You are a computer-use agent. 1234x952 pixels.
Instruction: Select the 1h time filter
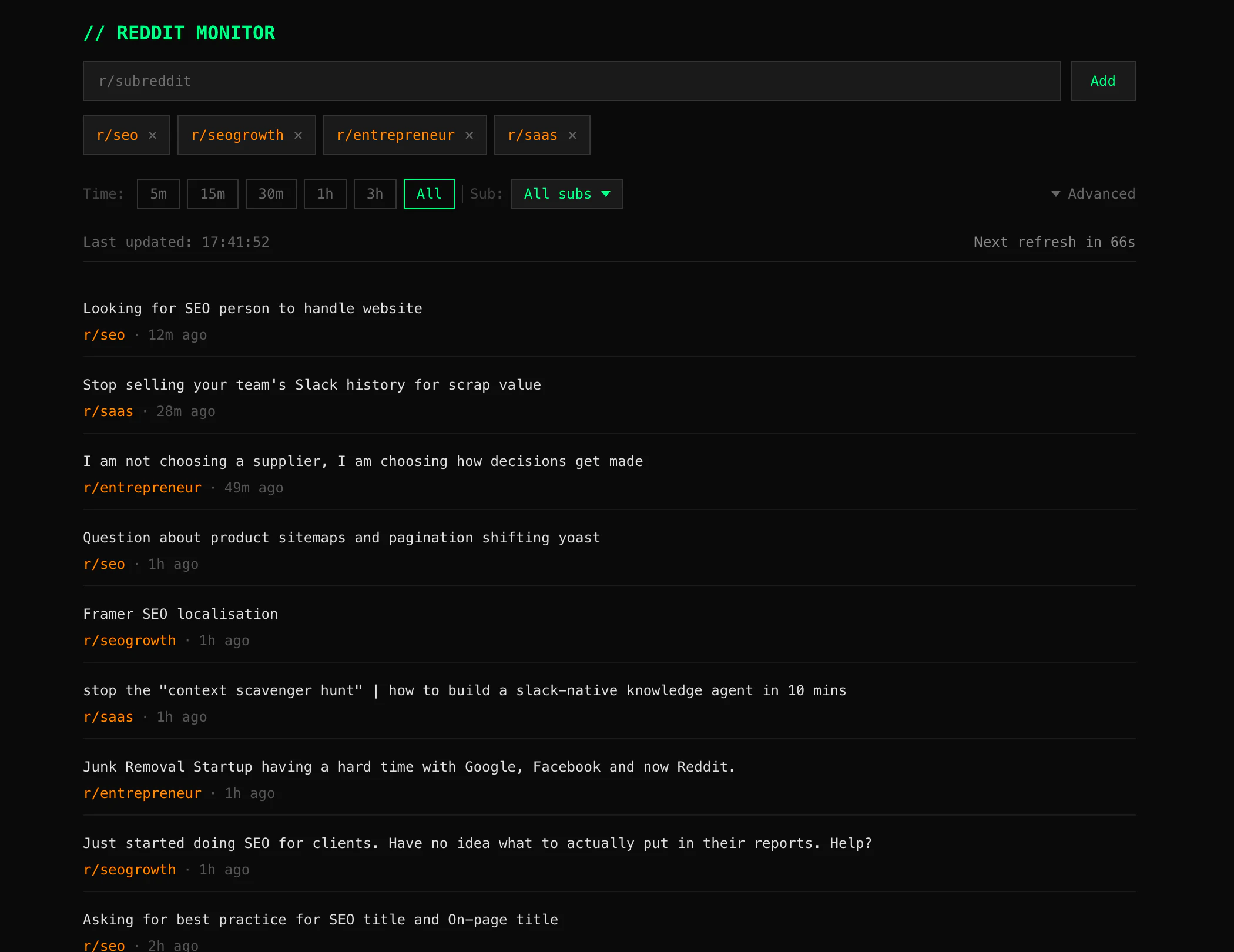pos(324,194)
